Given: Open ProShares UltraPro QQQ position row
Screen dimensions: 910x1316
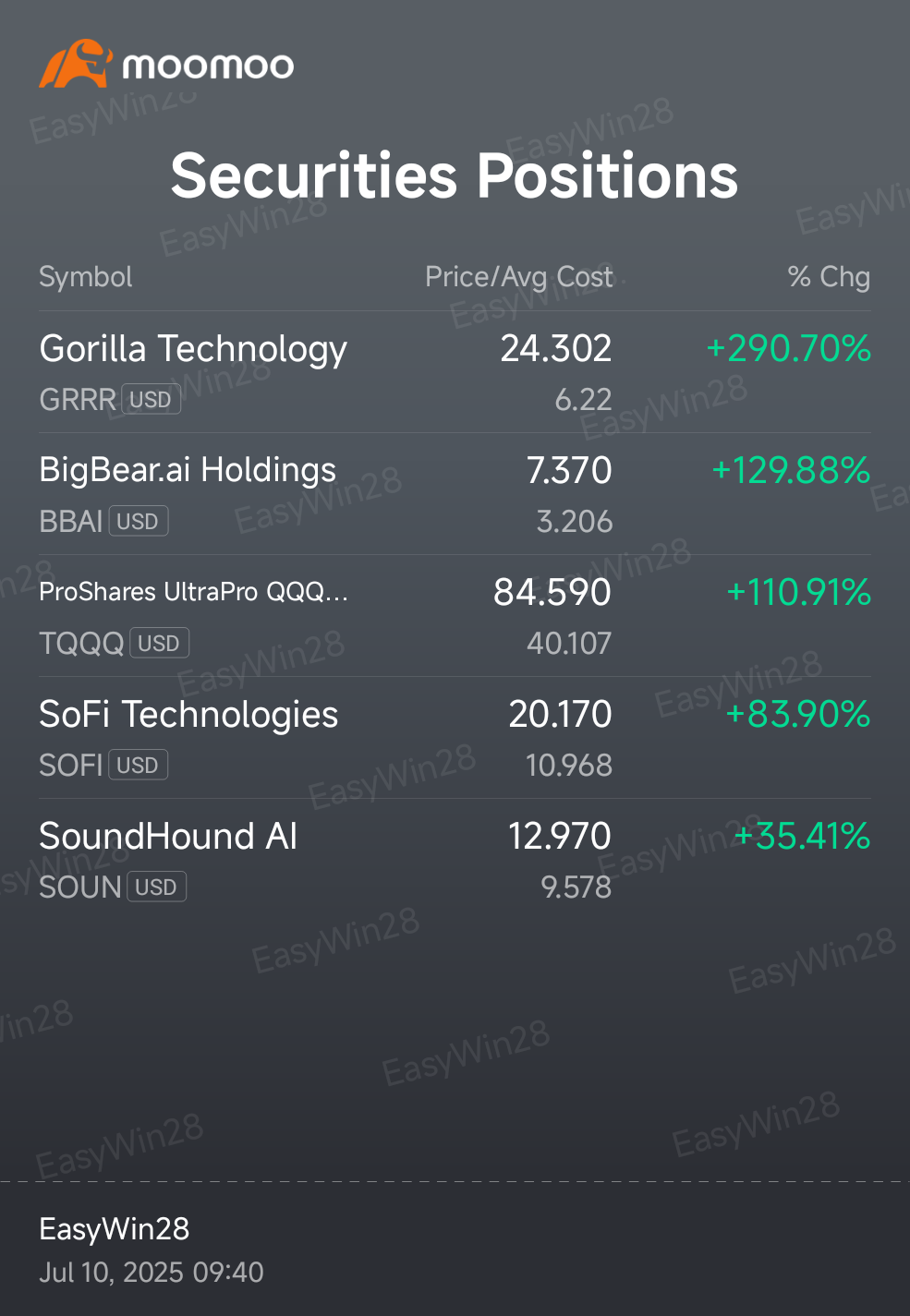Looking at the screenshot, I should pos(455,616).
